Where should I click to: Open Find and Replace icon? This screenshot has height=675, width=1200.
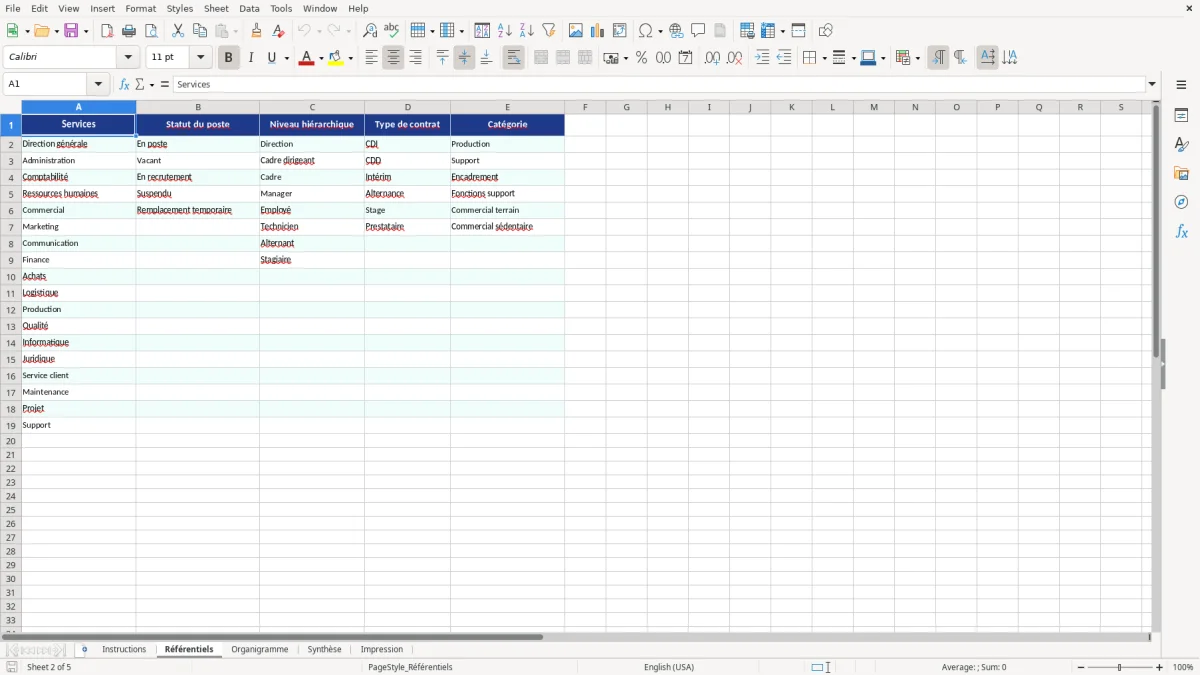tap(370, 31)
